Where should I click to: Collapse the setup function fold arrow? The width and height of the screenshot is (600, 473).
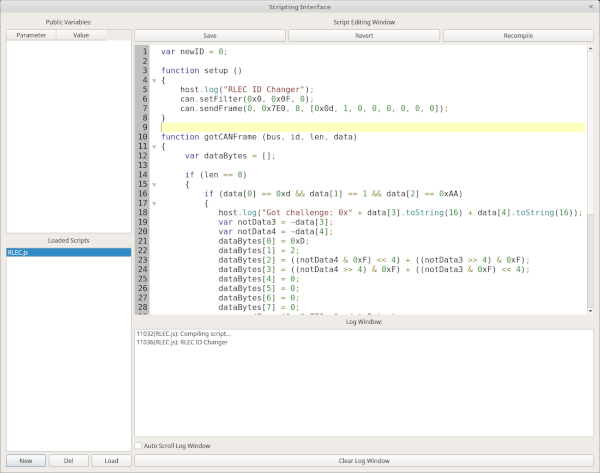click(153, 80)
